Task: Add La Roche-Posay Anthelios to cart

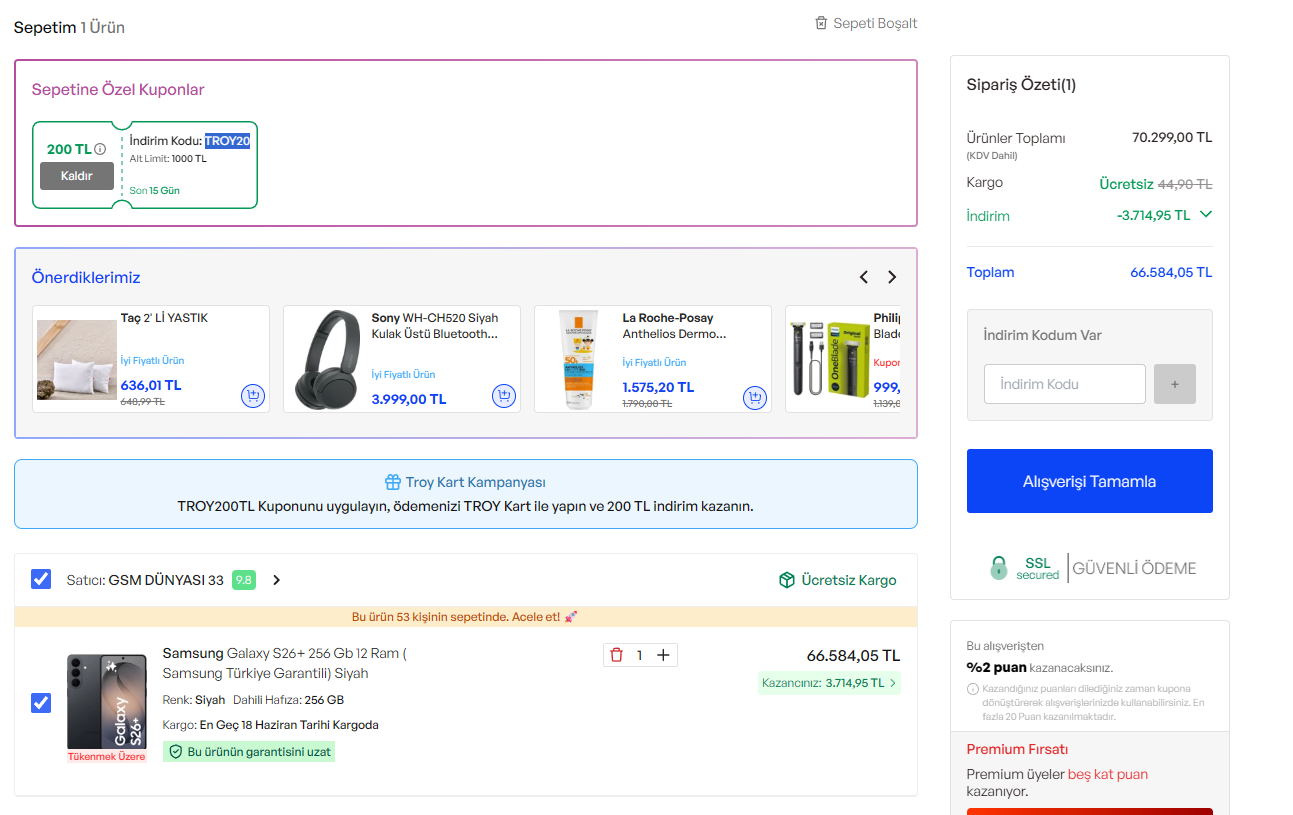Action: (x=755, y=398)
